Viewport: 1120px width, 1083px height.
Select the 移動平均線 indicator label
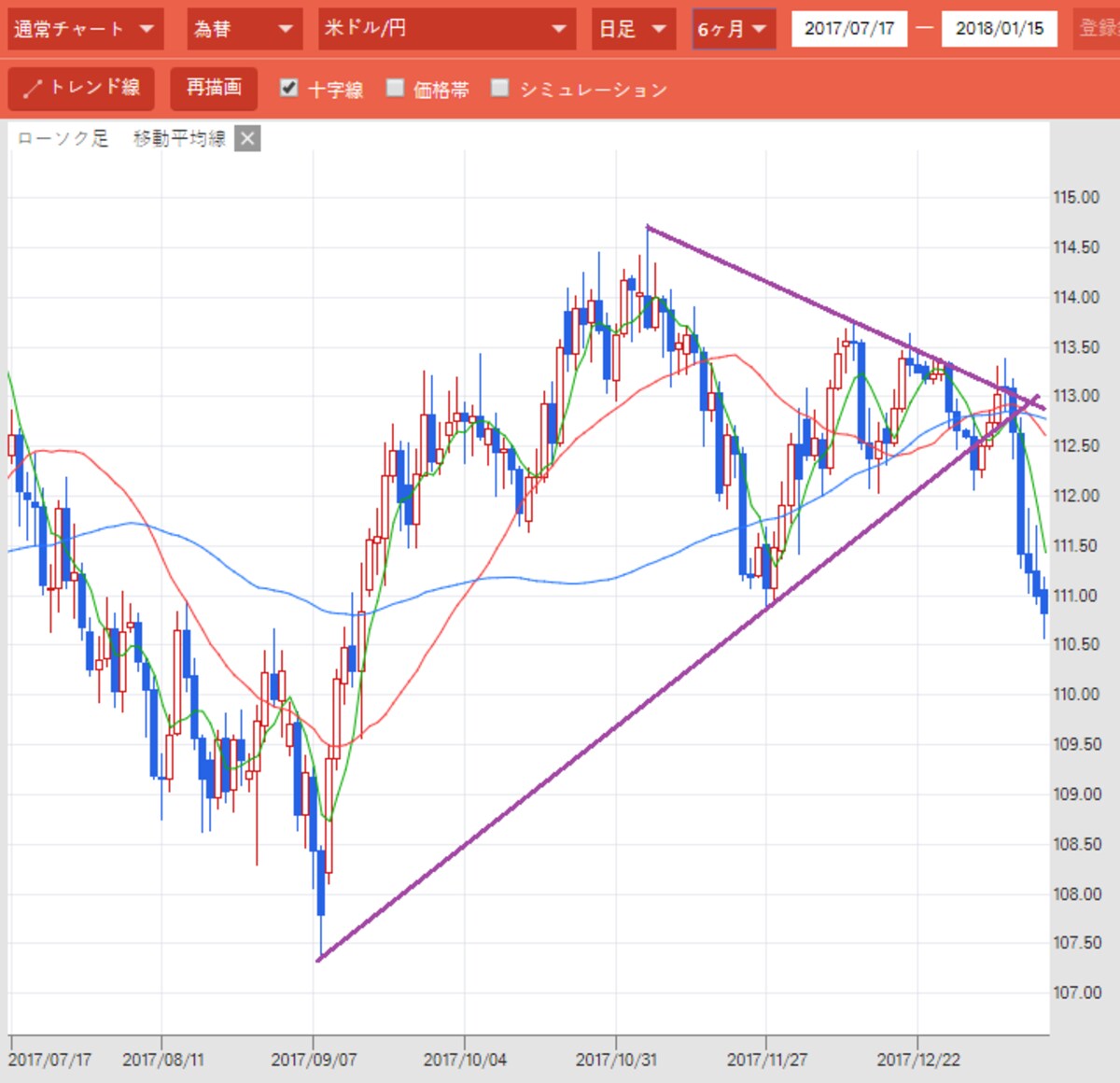click(x=179, y=139)
